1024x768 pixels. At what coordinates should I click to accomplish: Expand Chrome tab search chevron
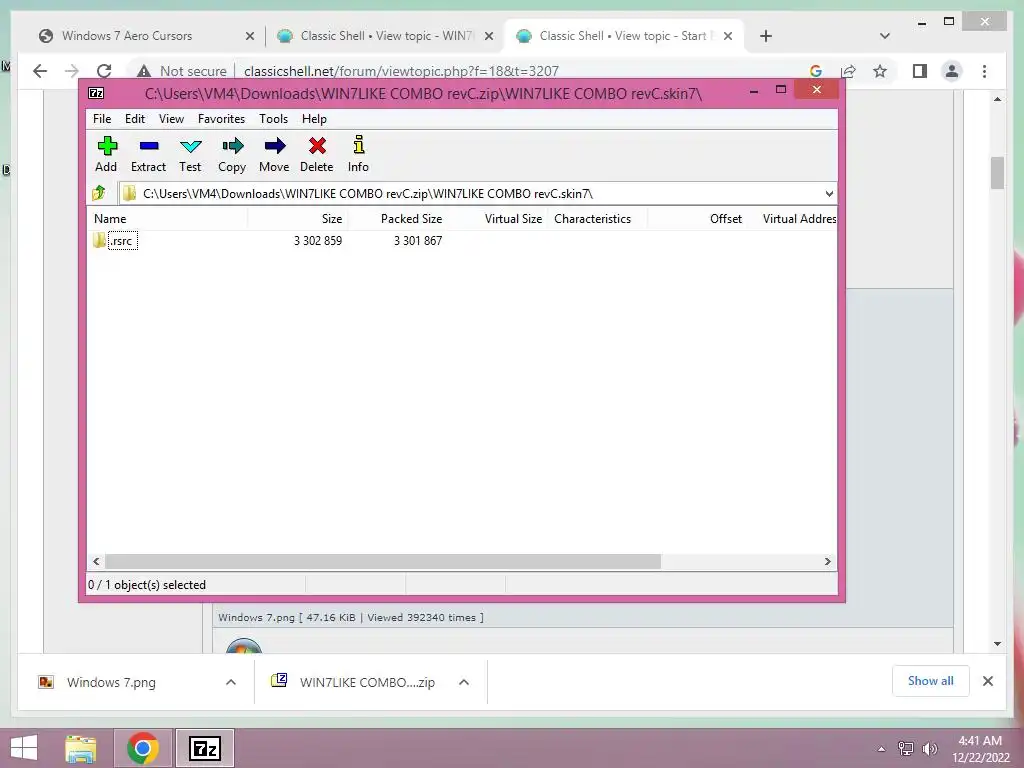tap(885, 36)
